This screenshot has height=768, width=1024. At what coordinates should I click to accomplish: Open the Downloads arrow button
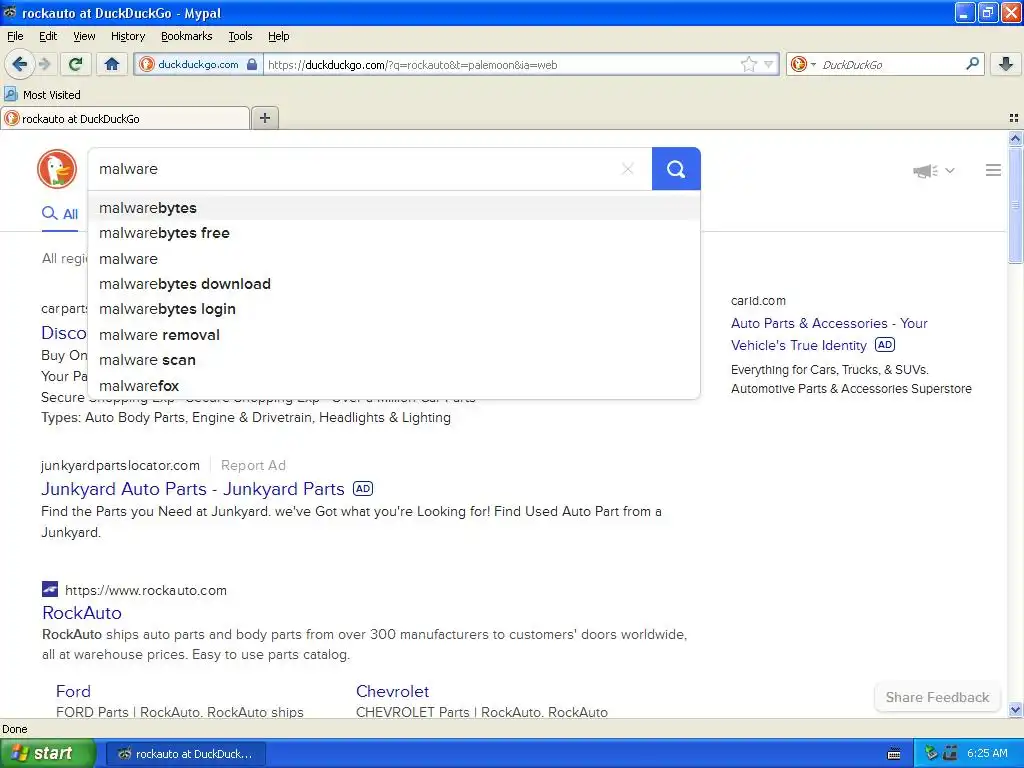[x=1006, y=64]
